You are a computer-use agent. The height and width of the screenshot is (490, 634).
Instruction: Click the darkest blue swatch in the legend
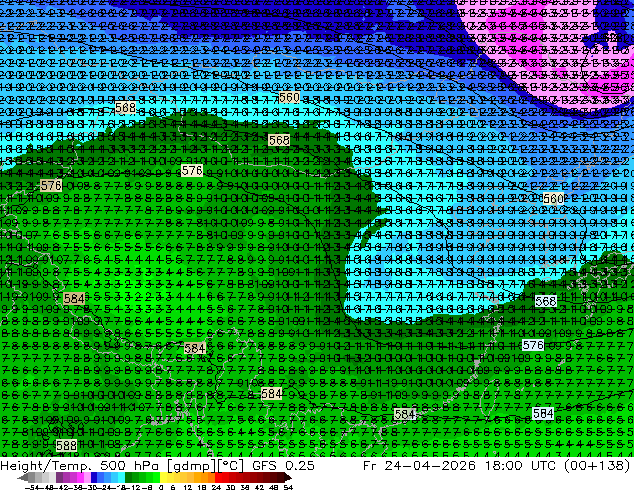pos(94,478)
